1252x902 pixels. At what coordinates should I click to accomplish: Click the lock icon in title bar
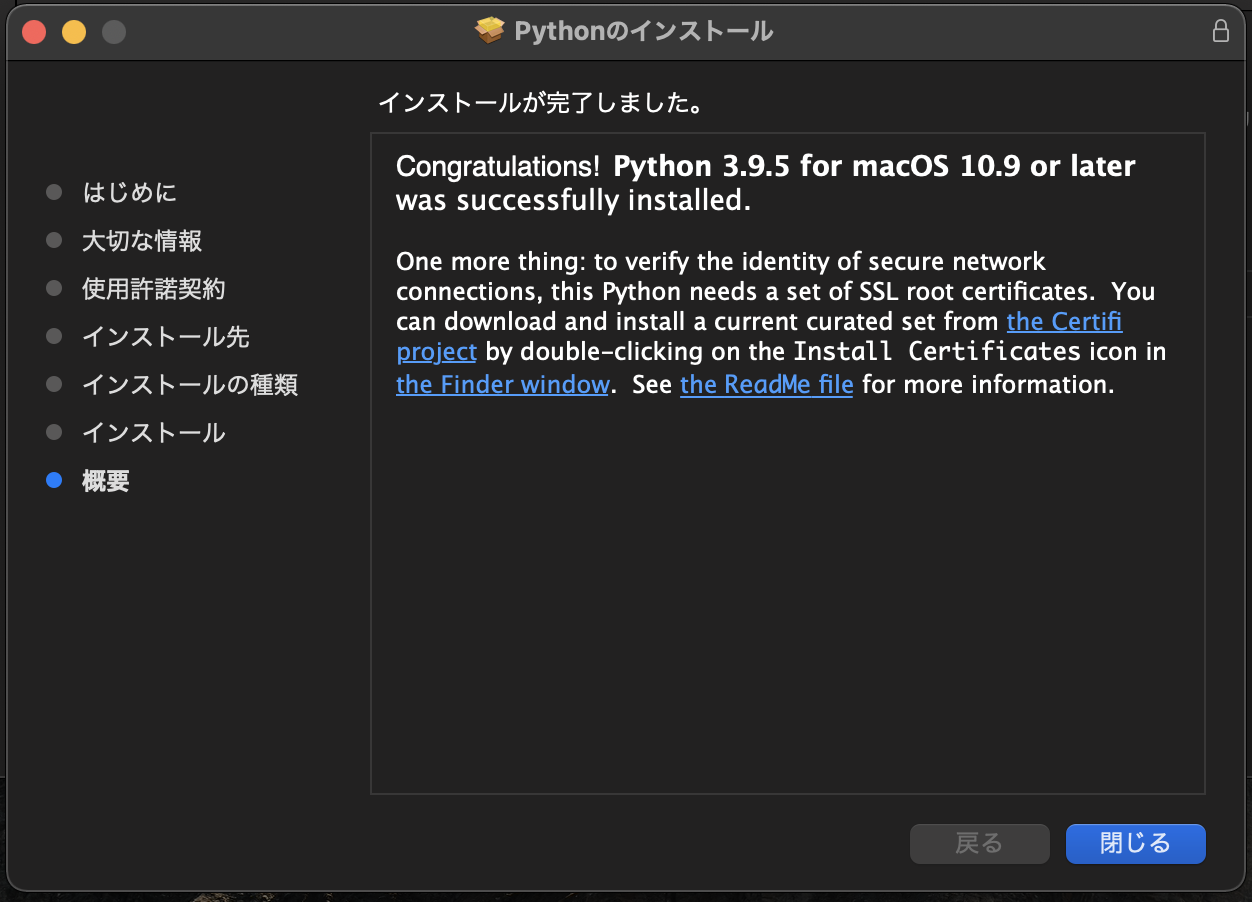[x=1220, y=31]
